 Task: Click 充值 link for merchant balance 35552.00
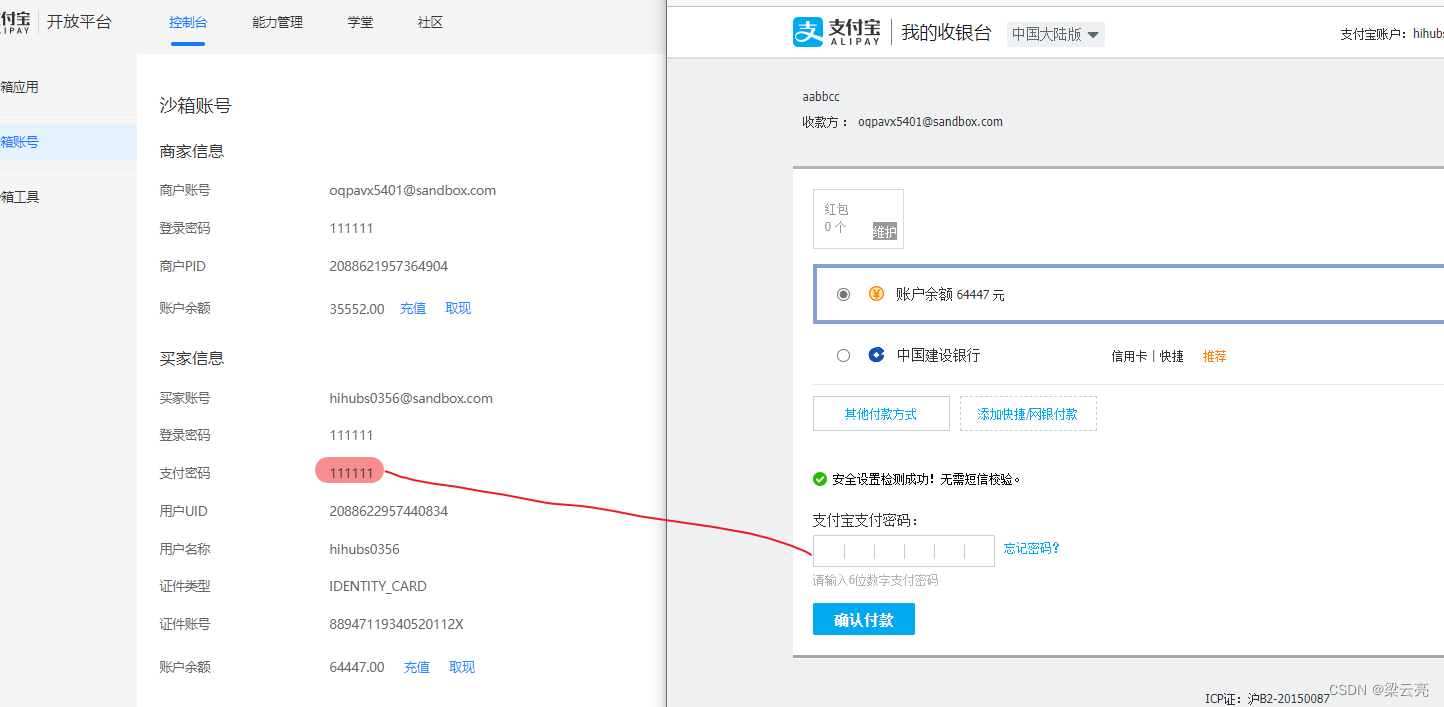point(413,308)
